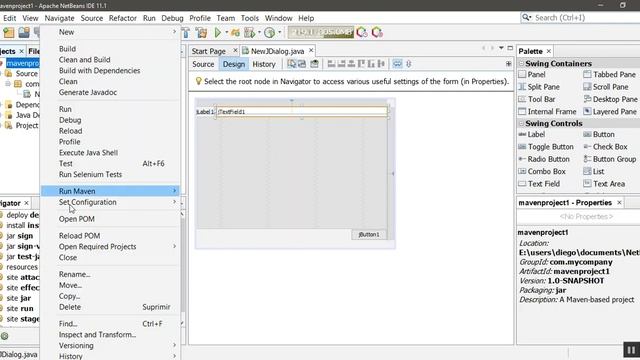Viewport: 640px width, 360px height.
Task: Toggle vertical resizability button
Action: [x=409, y=64]
